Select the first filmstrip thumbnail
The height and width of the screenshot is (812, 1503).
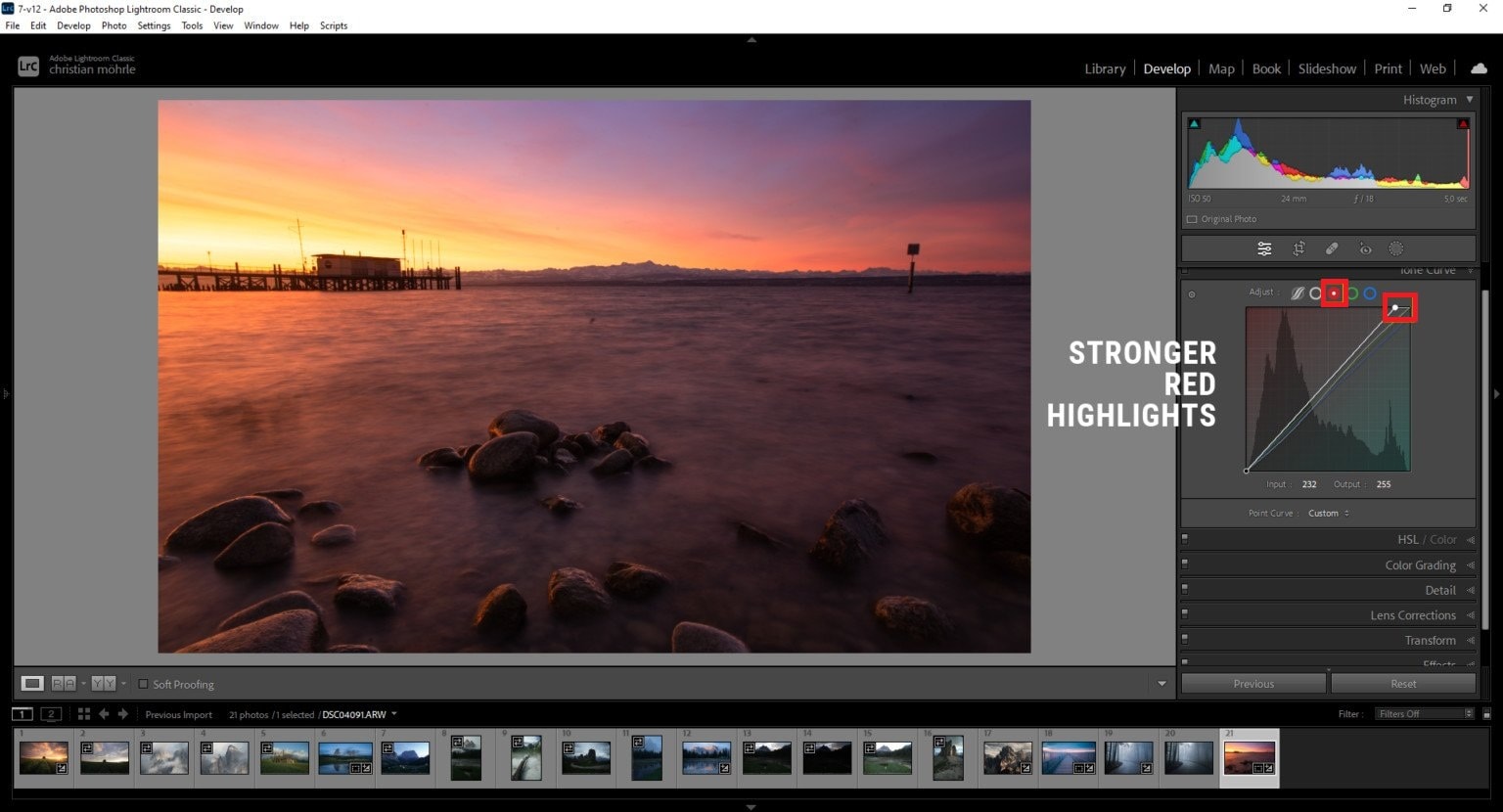point(44,757)
